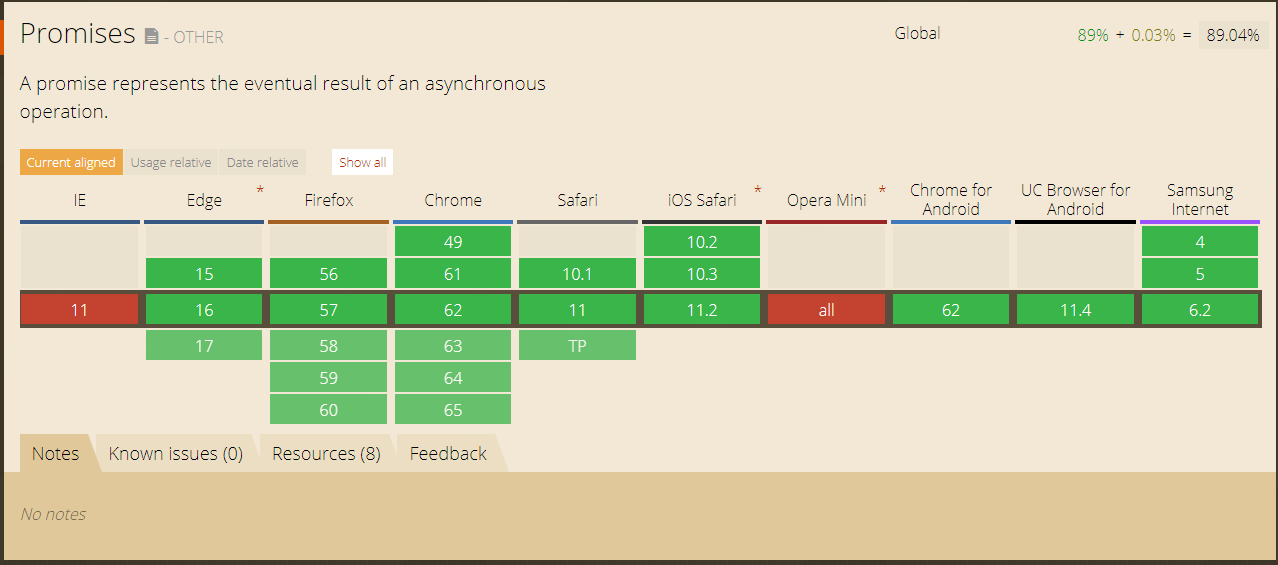The image size is (1278, 565).
Task: Select the Firefox 60 version cell
Action: [x=329, y=410]
